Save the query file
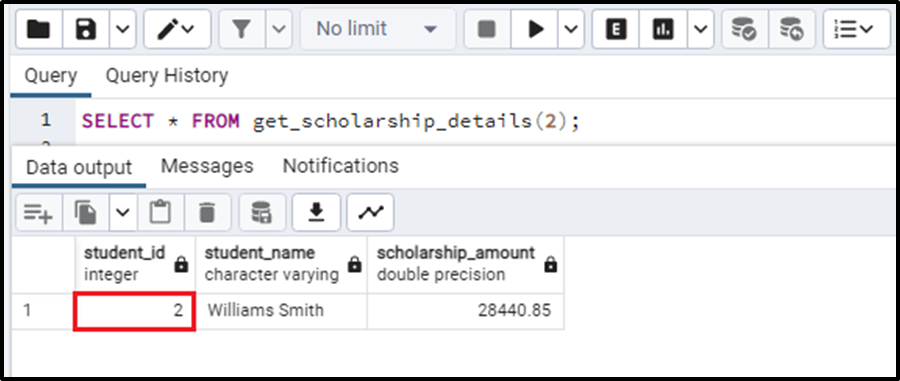 coord(86,29)
